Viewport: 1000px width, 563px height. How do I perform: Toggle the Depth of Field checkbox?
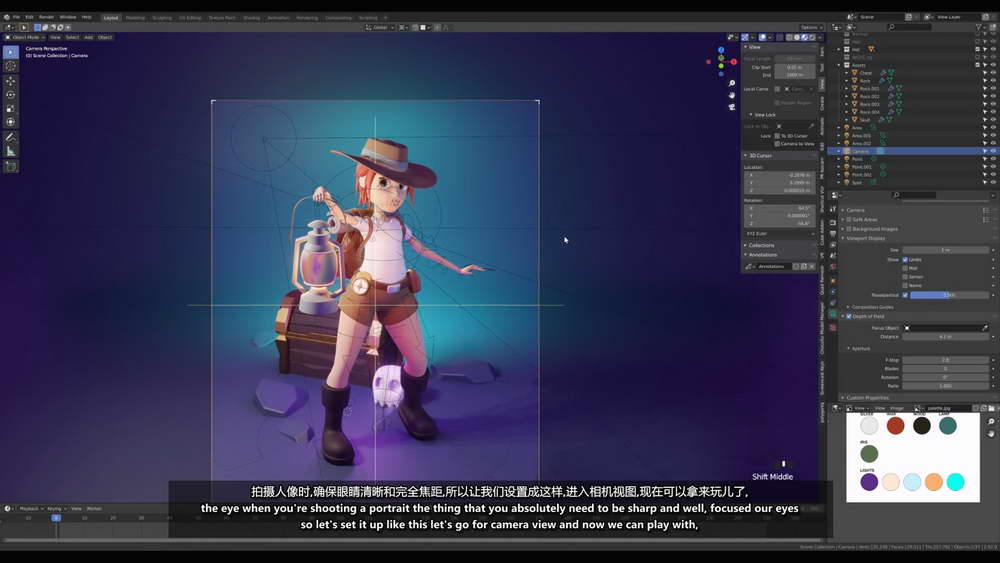(849, 316)
